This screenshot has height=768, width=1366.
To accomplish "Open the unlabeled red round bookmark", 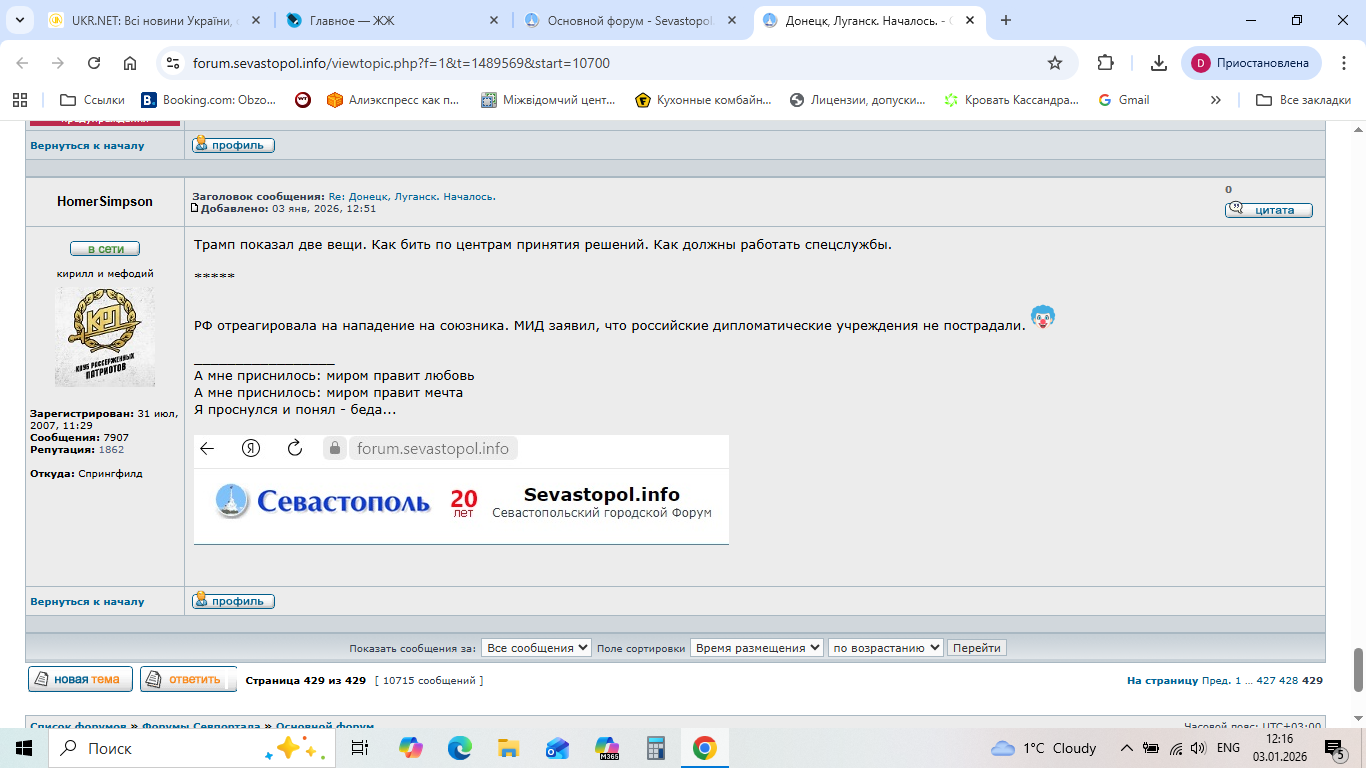I will 303,100.
